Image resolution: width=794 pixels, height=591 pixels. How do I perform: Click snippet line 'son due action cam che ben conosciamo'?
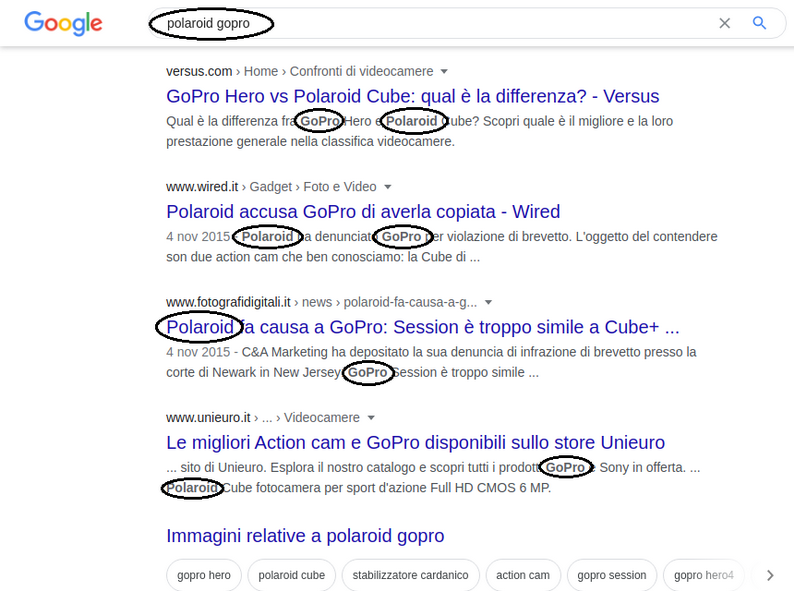pyautogui.click(x=285, y=257)
